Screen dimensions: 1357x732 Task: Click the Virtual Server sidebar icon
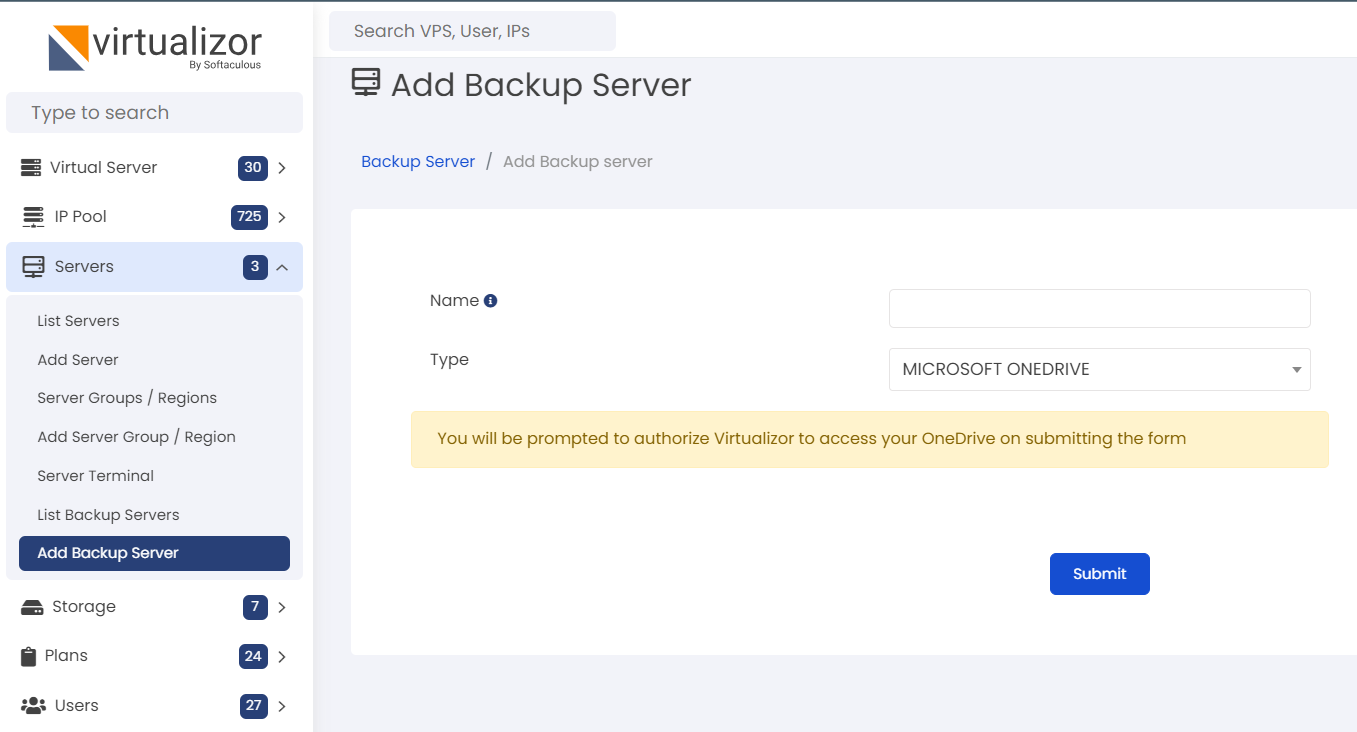point(31,167)
